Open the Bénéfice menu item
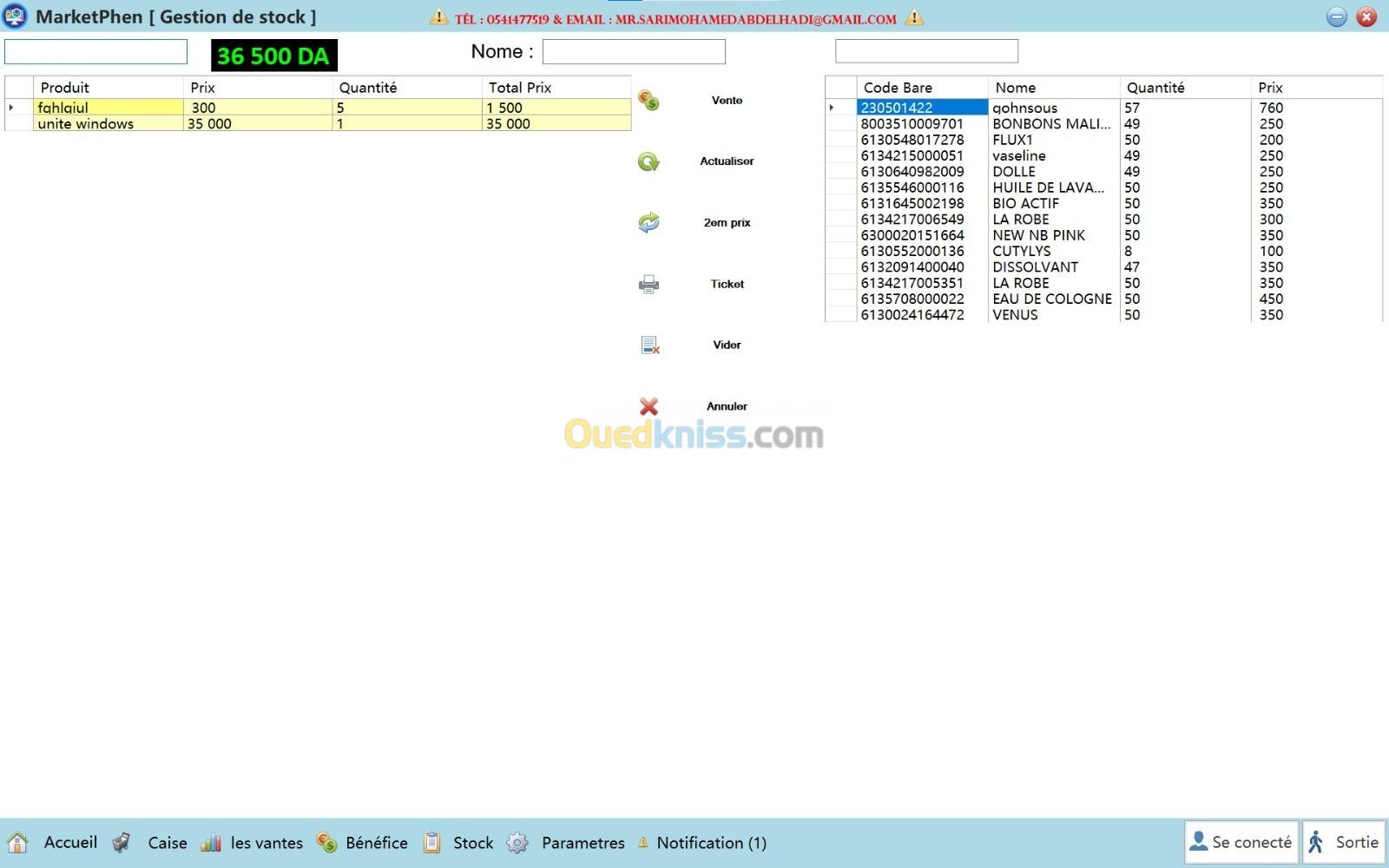Image resolution: width=1389 pixels, height=868 pixels. point(377,843)
